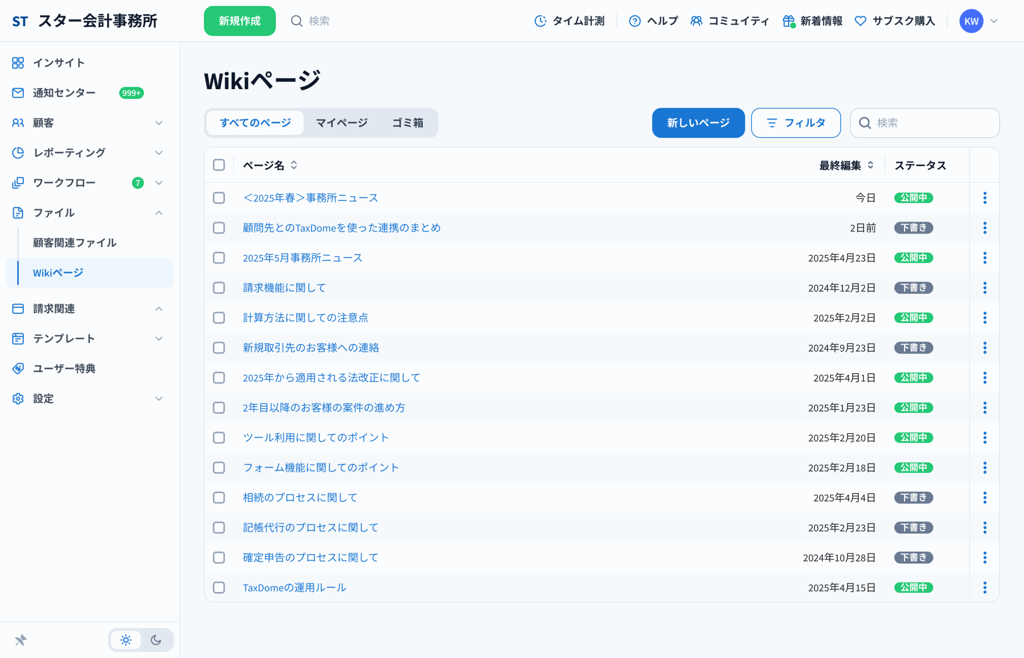Click the pin icon in sidebar footer

(20, 640)
